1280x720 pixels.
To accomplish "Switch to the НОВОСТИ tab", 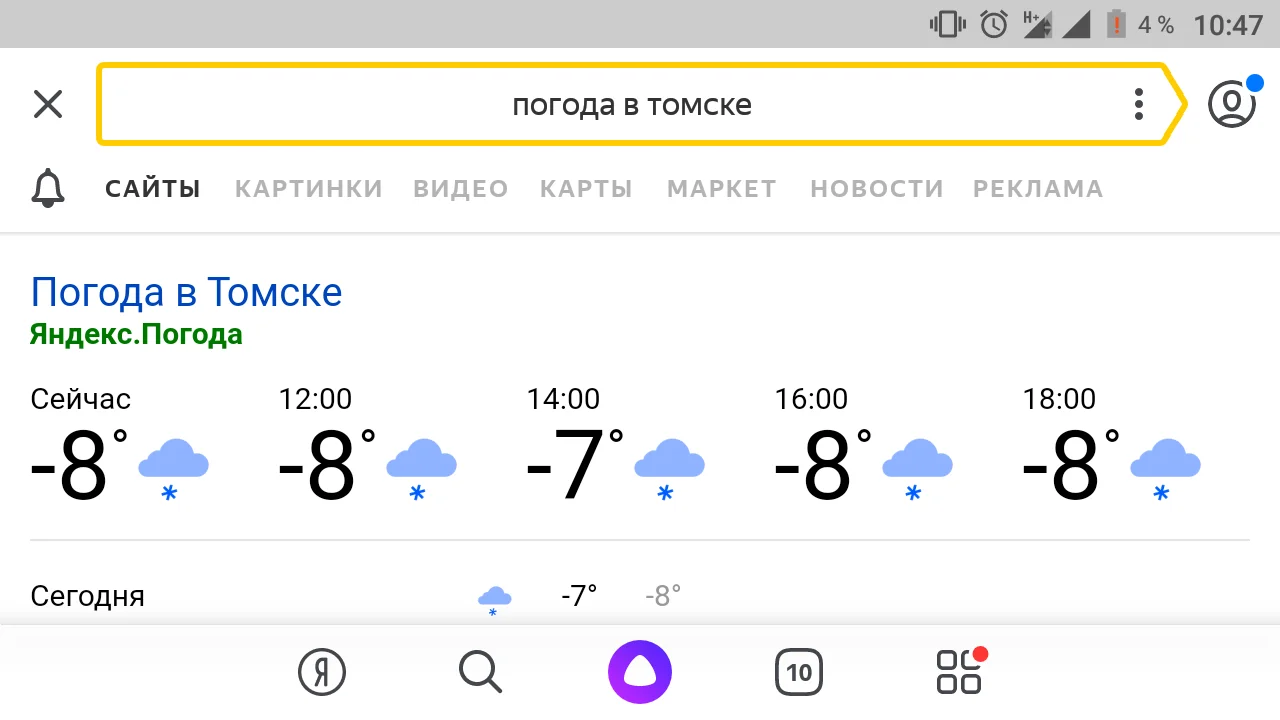I will click(876, 188).
